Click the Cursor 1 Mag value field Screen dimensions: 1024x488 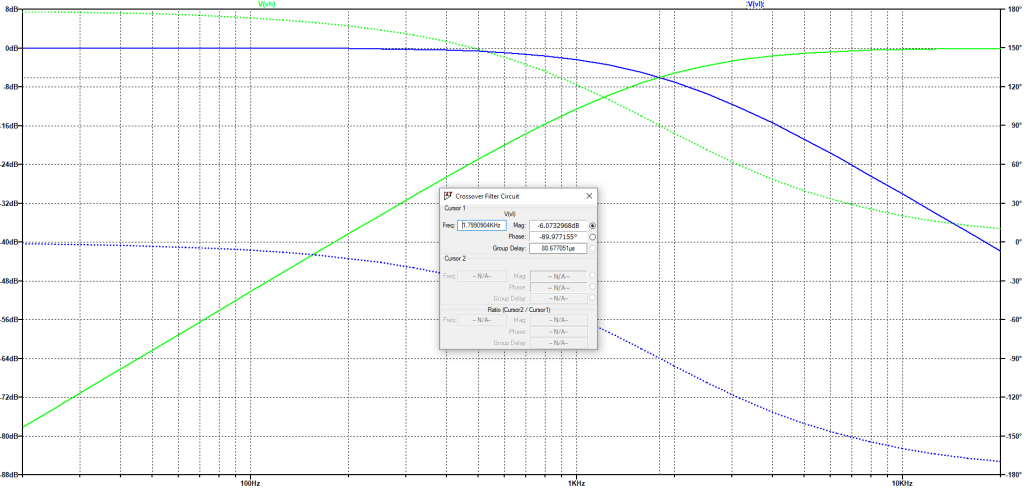(x=558, y=226)
